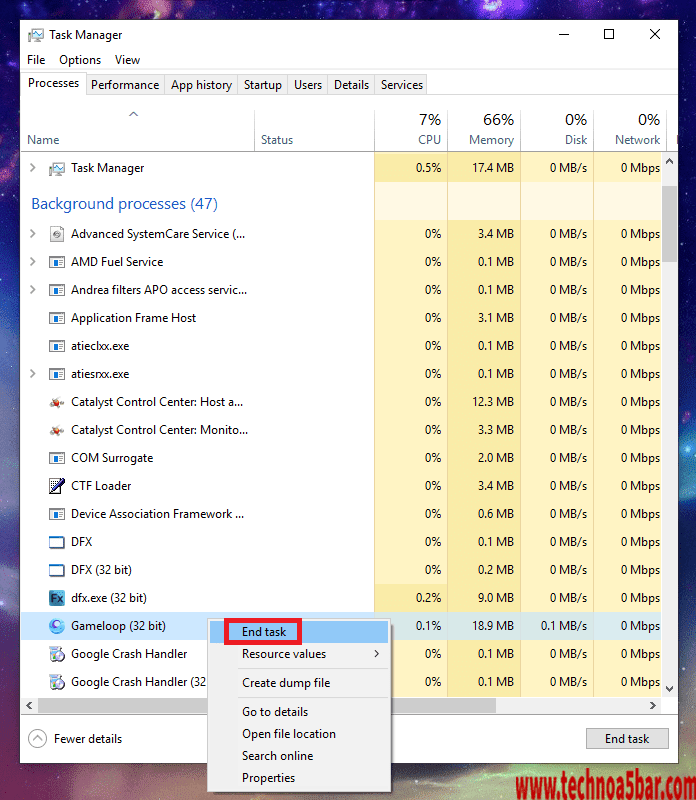Screen dimensions: 696x800
Task: Select the Application Frame Host name
Action: tap(134, 318)
